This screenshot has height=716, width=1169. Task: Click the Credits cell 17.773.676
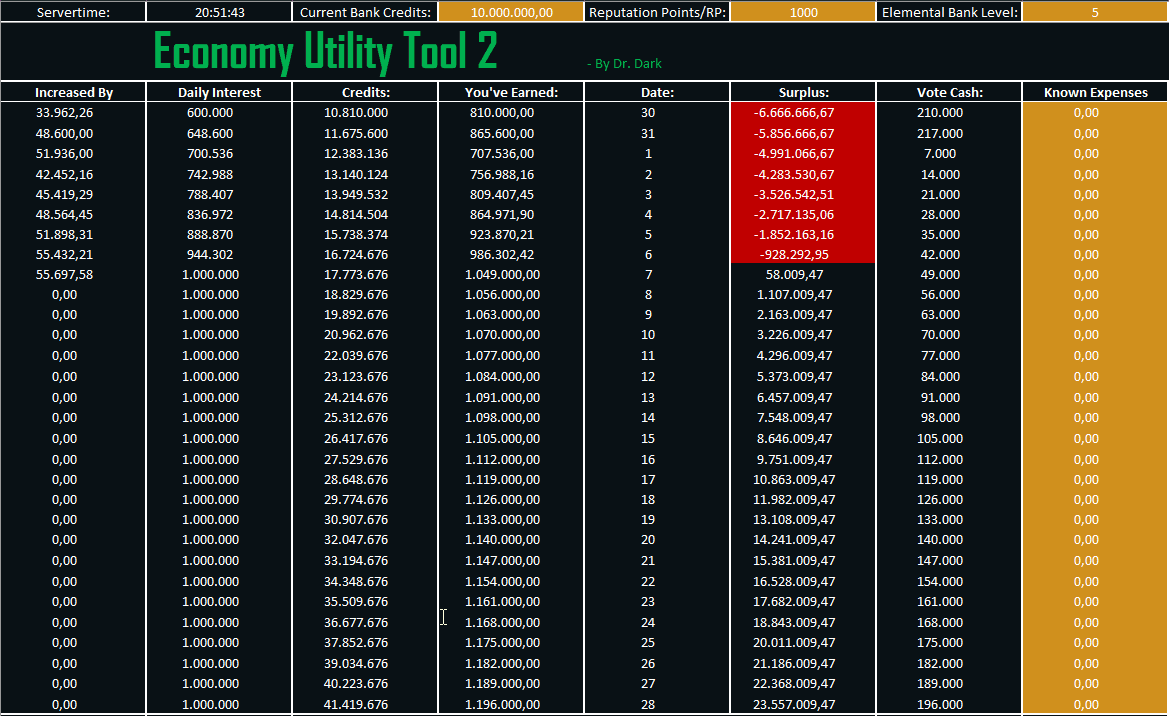(x=356, y=274)
